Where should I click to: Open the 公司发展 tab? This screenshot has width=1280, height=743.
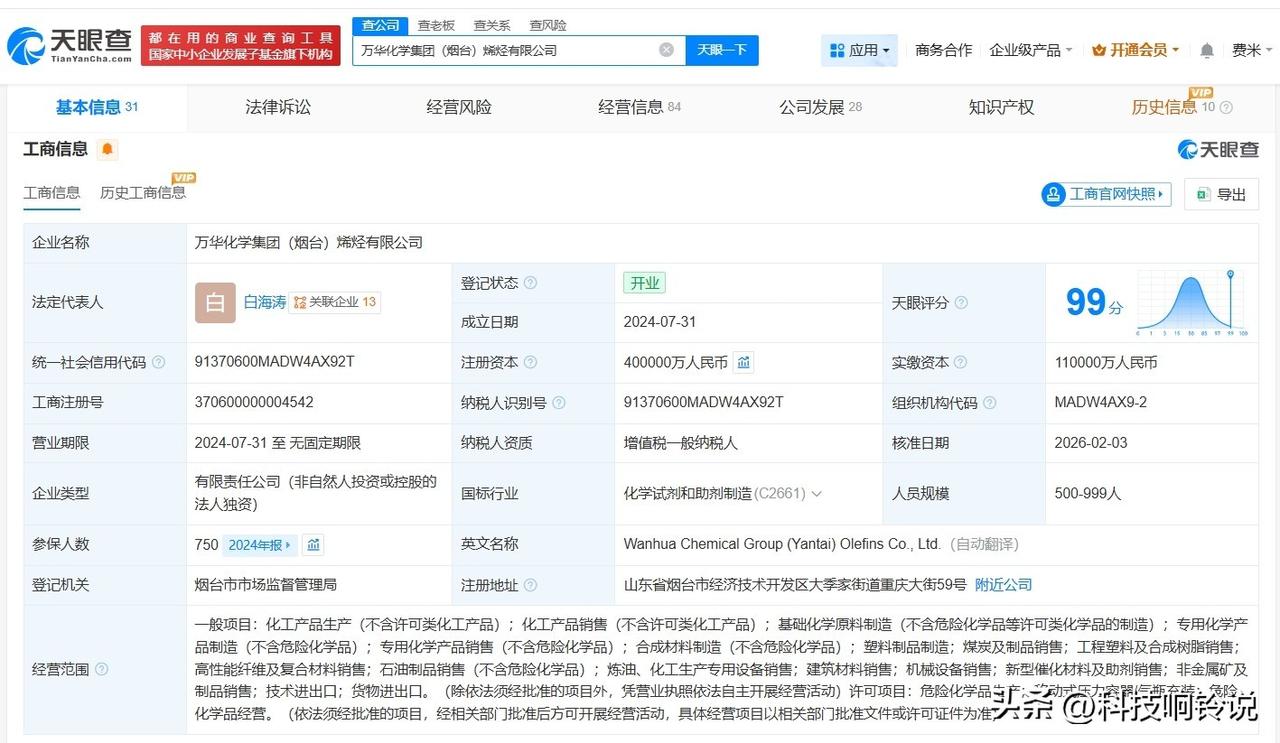(x=821, y=107)
